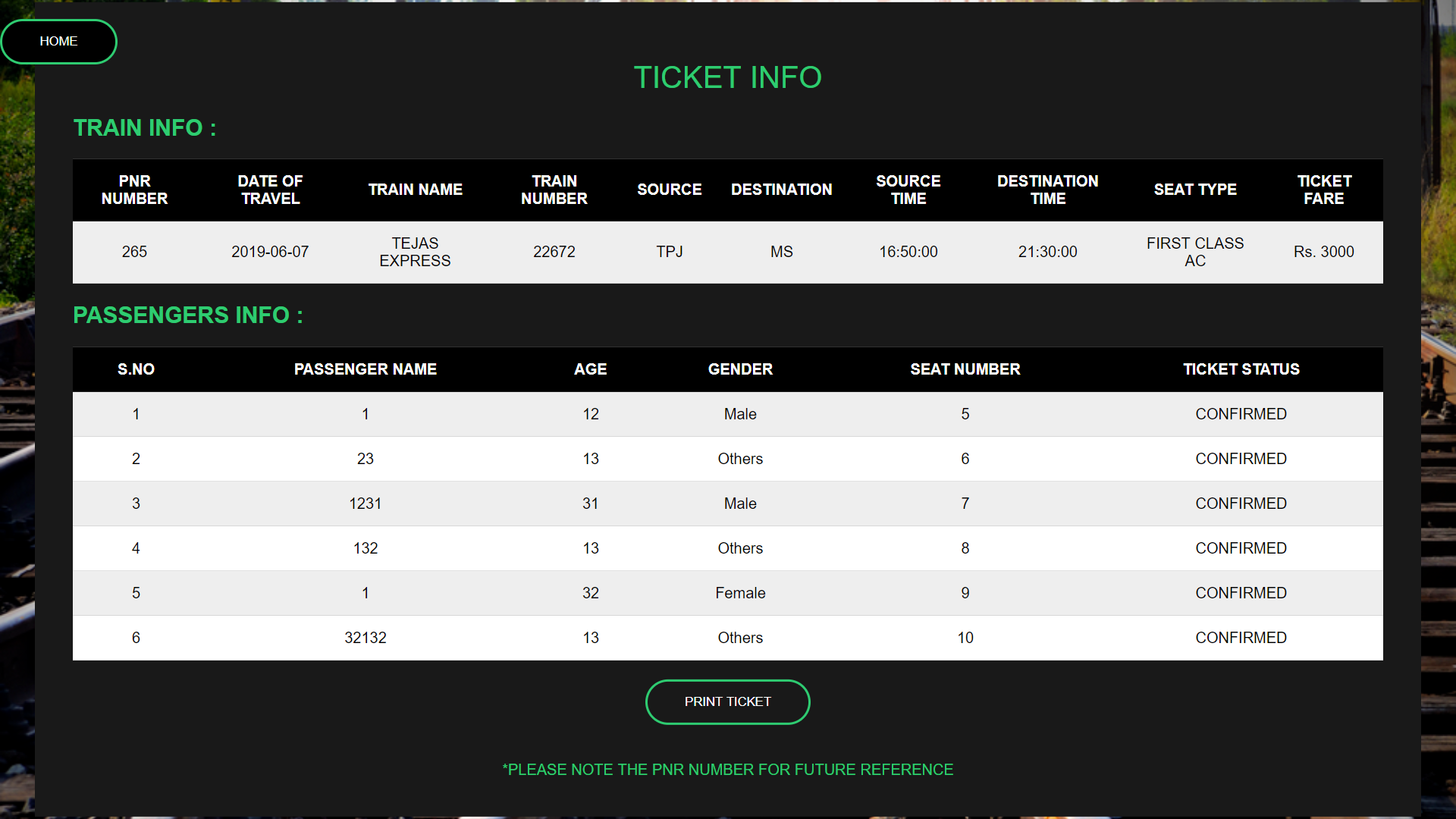
Task: Click the SEAT TYPE column header
Action: 1195,190
